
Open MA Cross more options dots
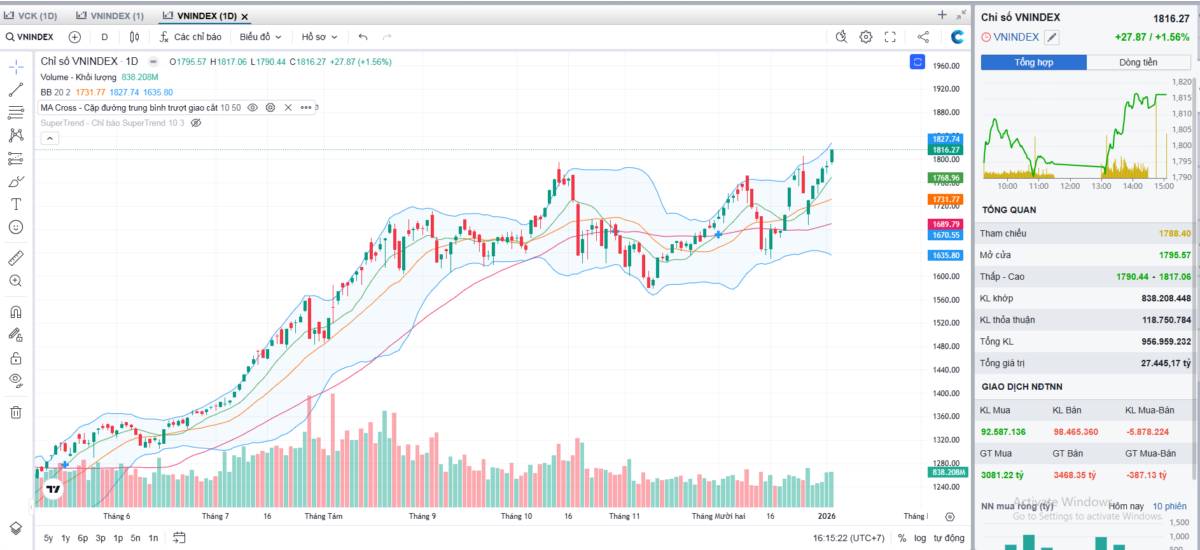305,107
